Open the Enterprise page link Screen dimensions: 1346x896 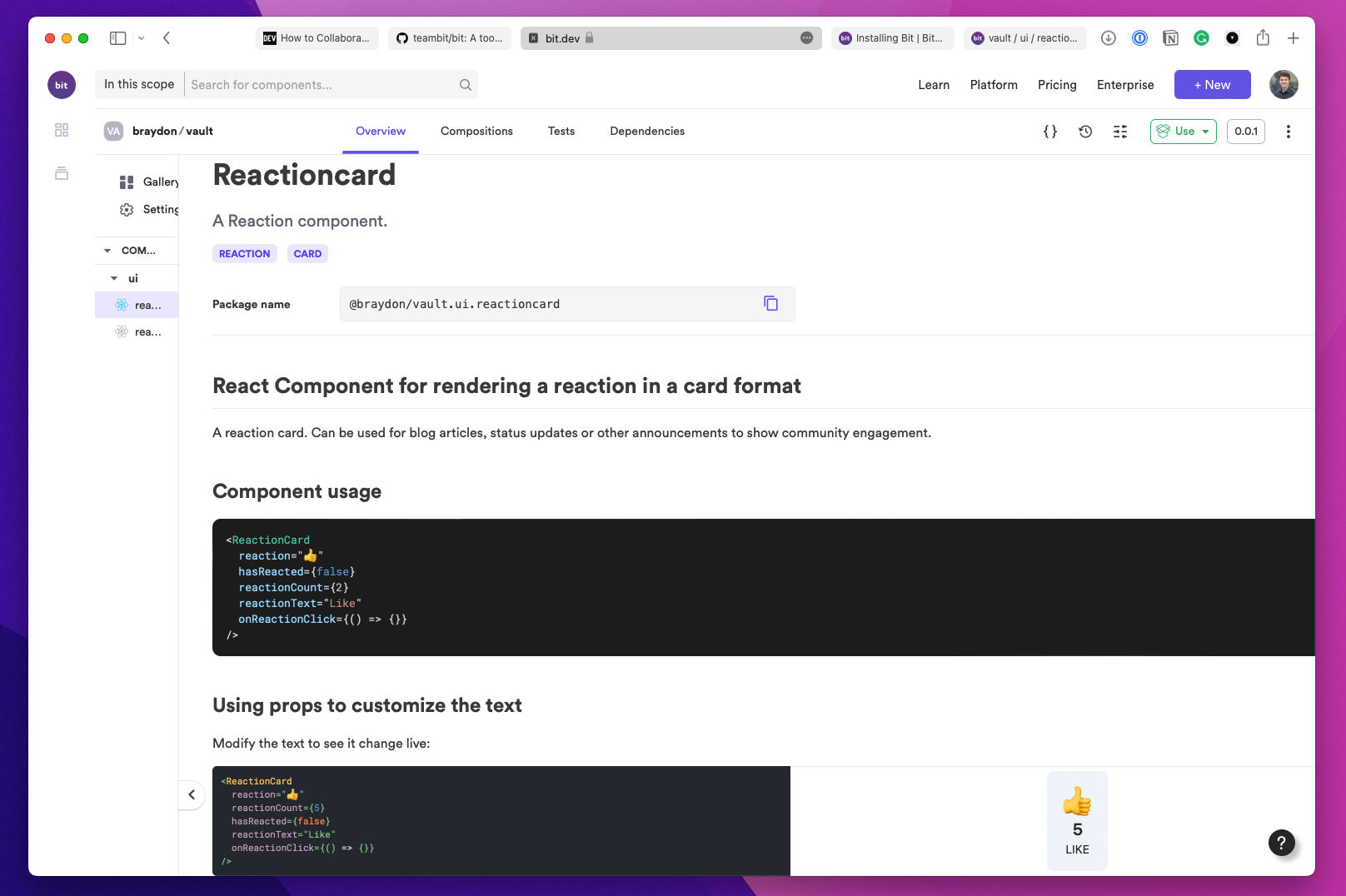point(1125,85)
